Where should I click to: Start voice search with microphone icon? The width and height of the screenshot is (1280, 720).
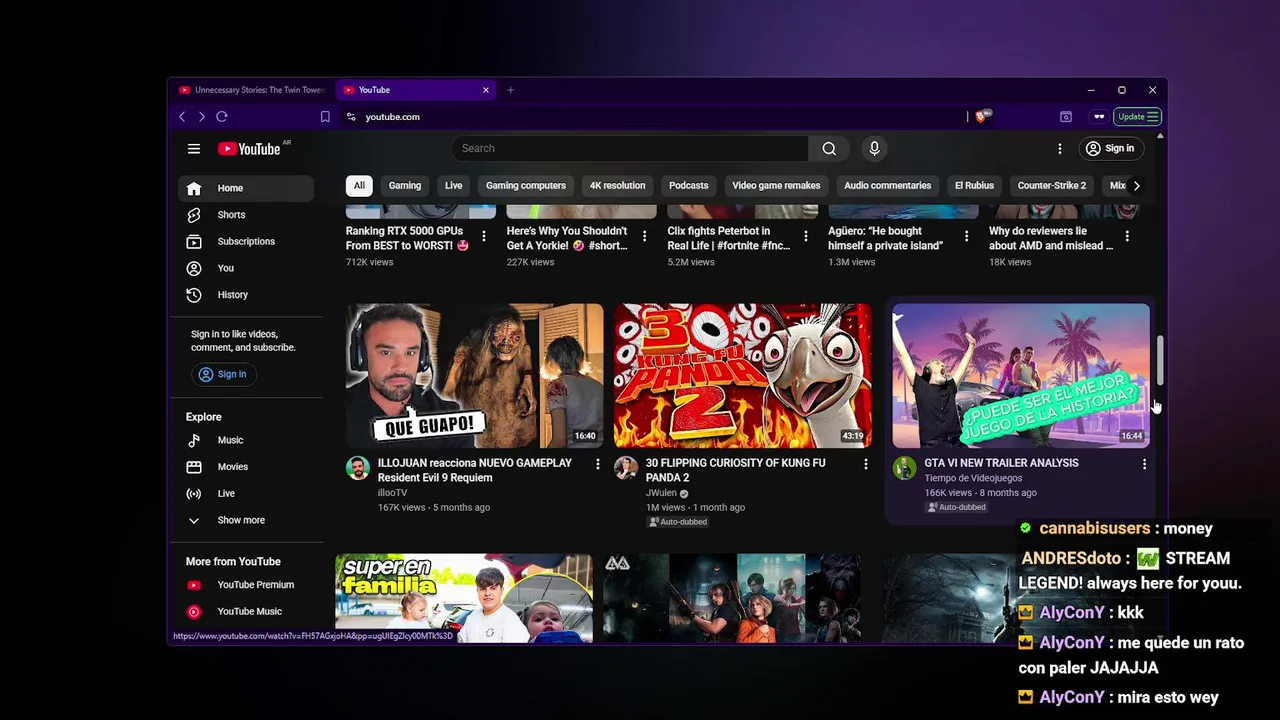874,148
